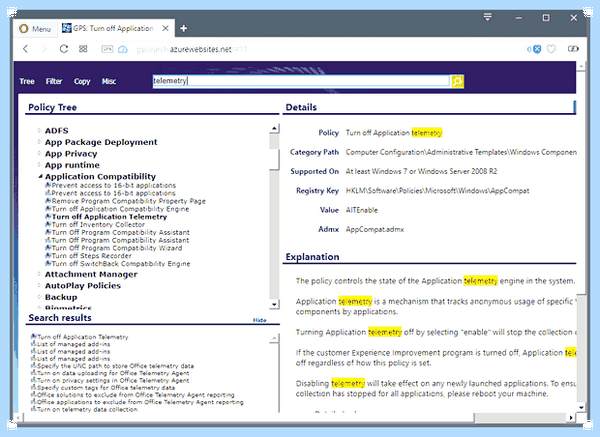Screen dimensions: 600x437
Task: Click the browser forward arrow
Action: click(x=44, y=49)
